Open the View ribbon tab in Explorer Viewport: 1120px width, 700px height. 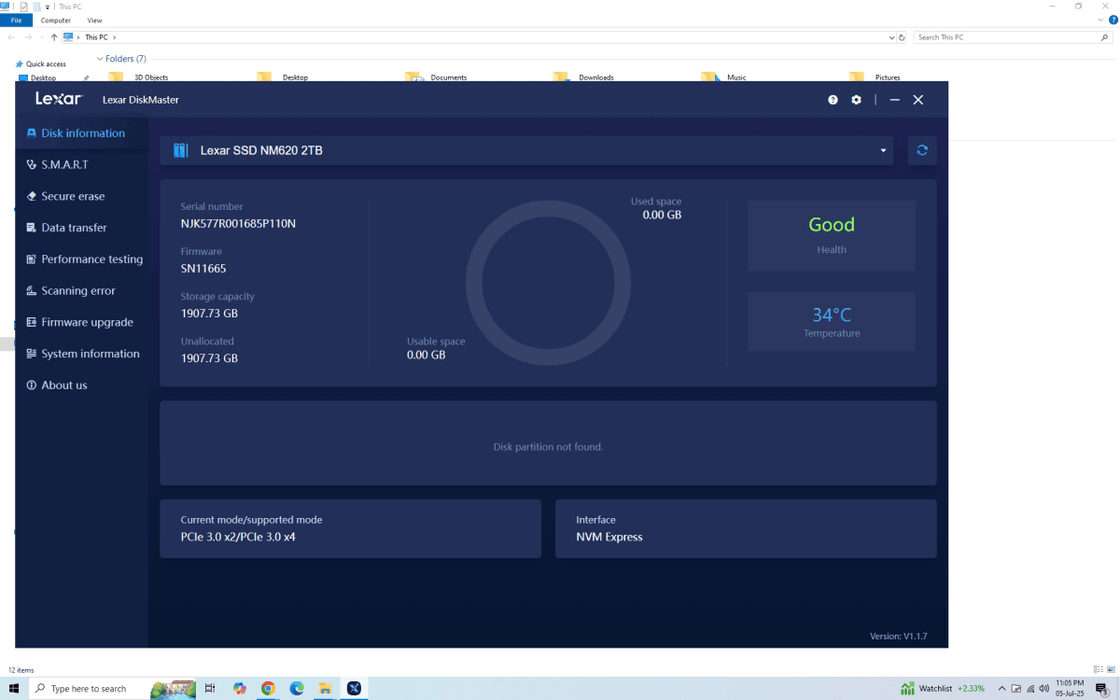94,20
